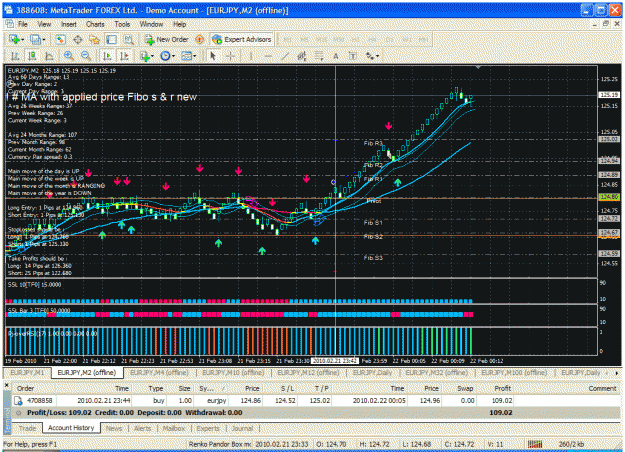
Task: Toggle chart shift from right border
Action: 124,56
